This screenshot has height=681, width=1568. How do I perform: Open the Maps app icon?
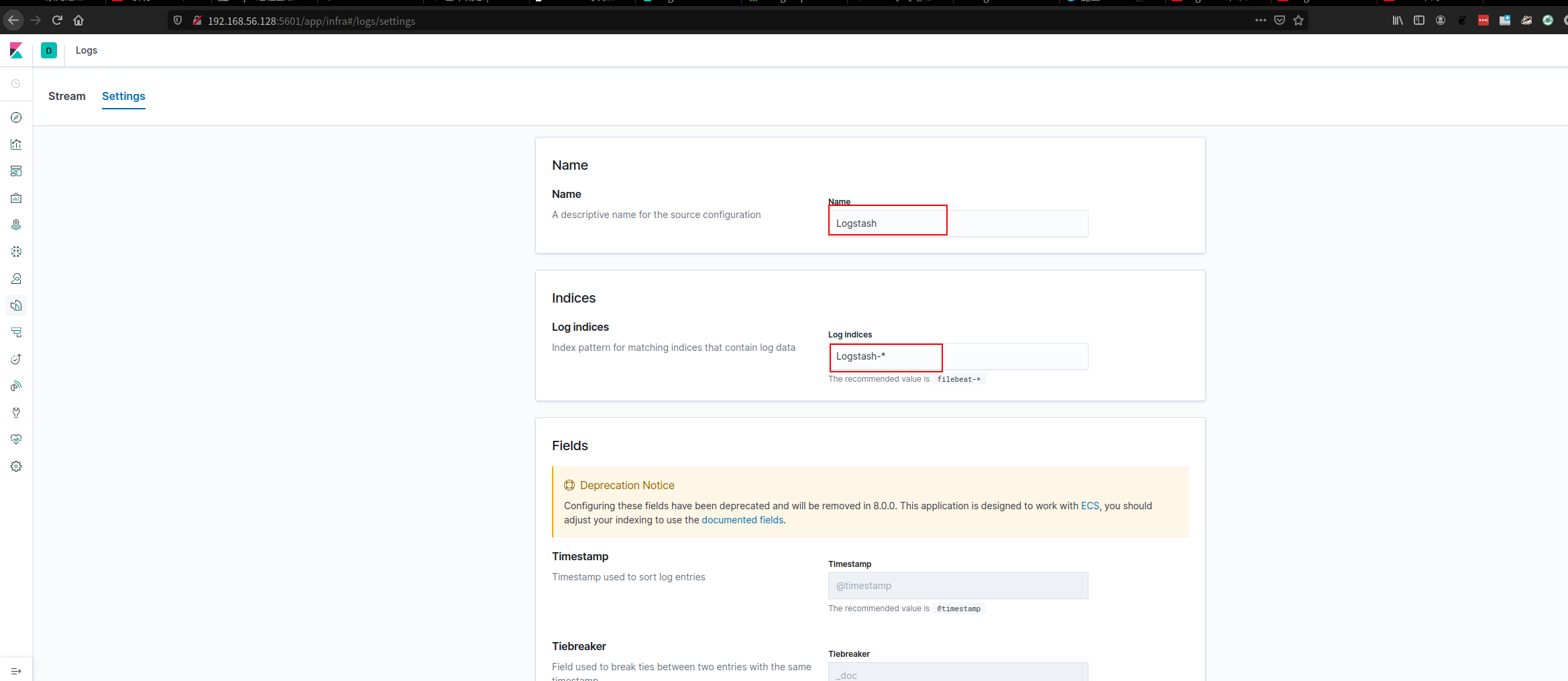pyautogui.click(x=16, y=225)
